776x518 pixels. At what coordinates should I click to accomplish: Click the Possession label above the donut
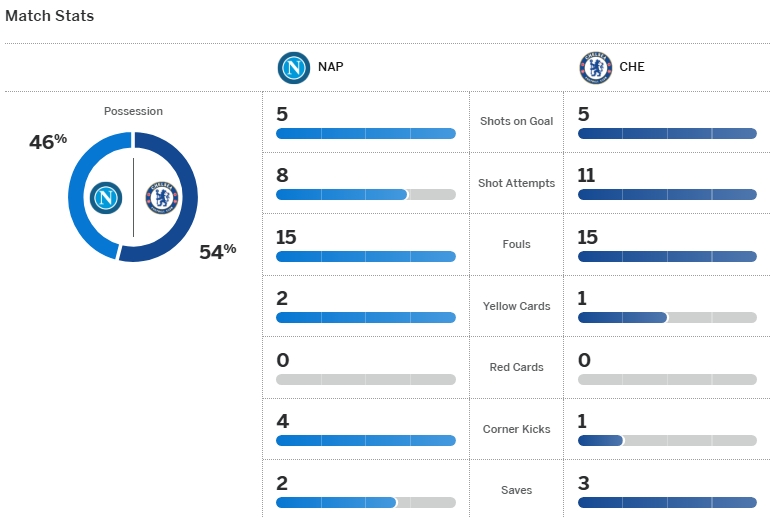tap(133, 111)
